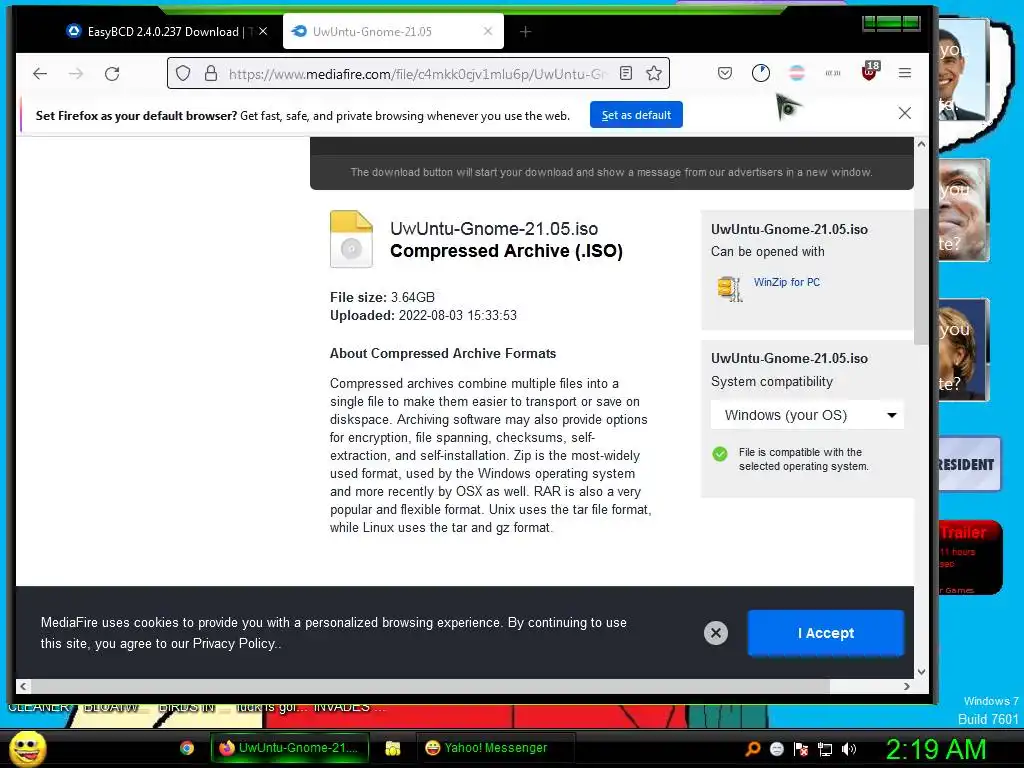Click the address bar URL field
The height and width of the screenshot is (768, 1024).
[x=418, y=74]
